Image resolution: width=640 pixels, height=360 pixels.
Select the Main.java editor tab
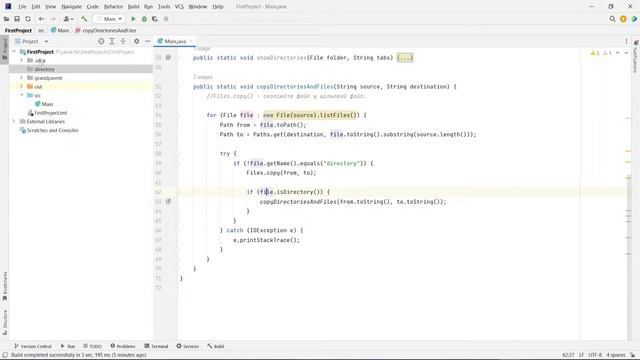click(175, 41)
